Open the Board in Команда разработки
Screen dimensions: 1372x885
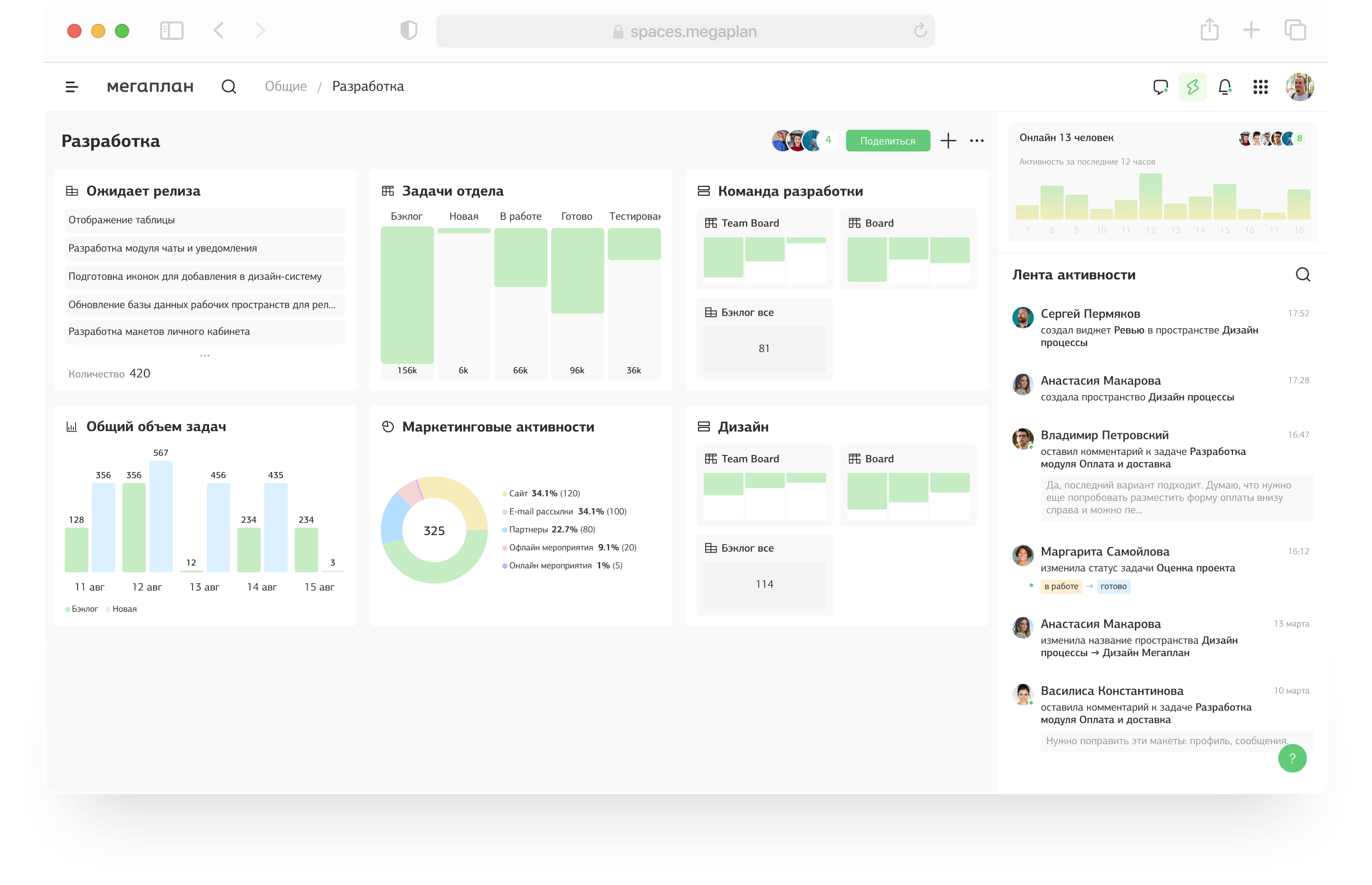(x=908, y=250)
